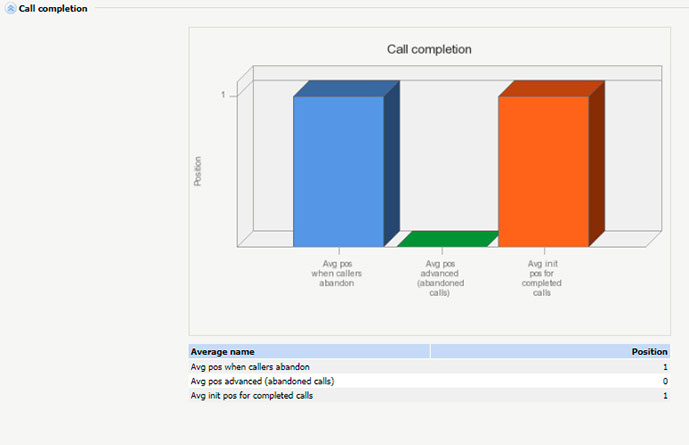Click x-axis label 'Avg init pos for completed calls'

click(543, 274)
